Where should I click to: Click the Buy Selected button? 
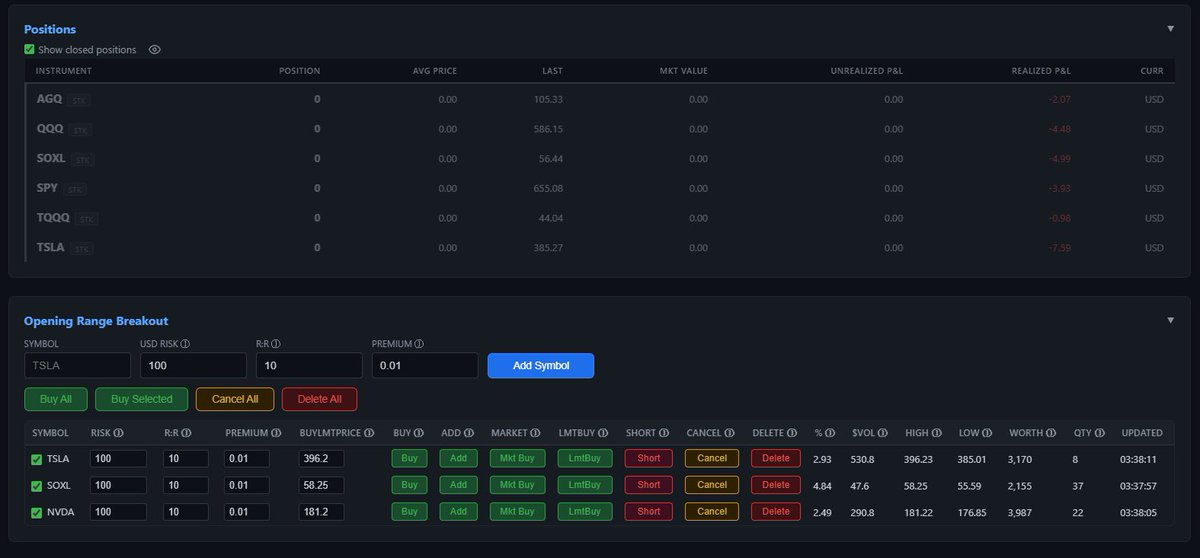[x=142, y=399]
